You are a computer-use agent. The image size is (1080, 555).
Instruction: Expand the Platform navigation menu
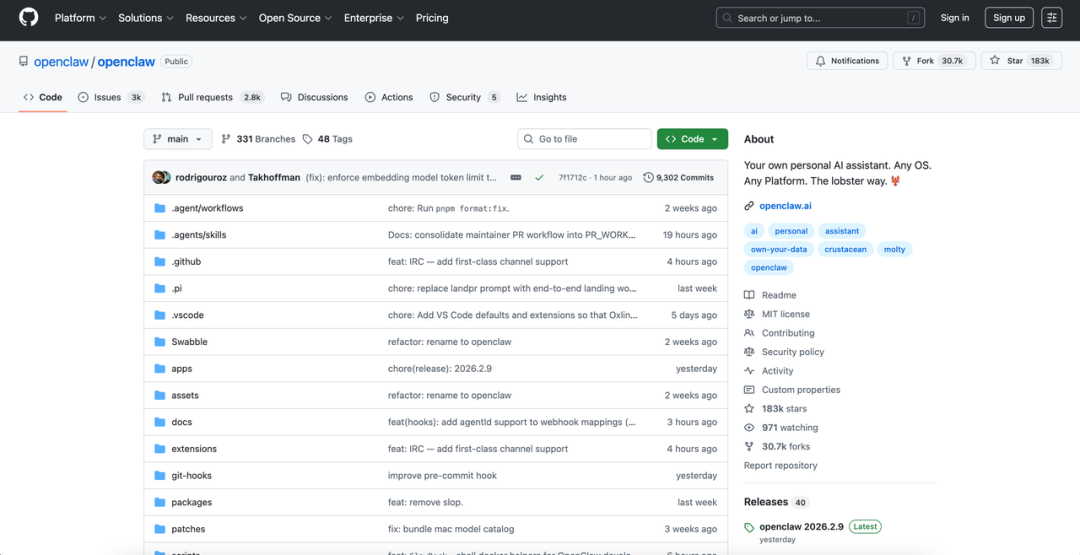pos(80,18)
